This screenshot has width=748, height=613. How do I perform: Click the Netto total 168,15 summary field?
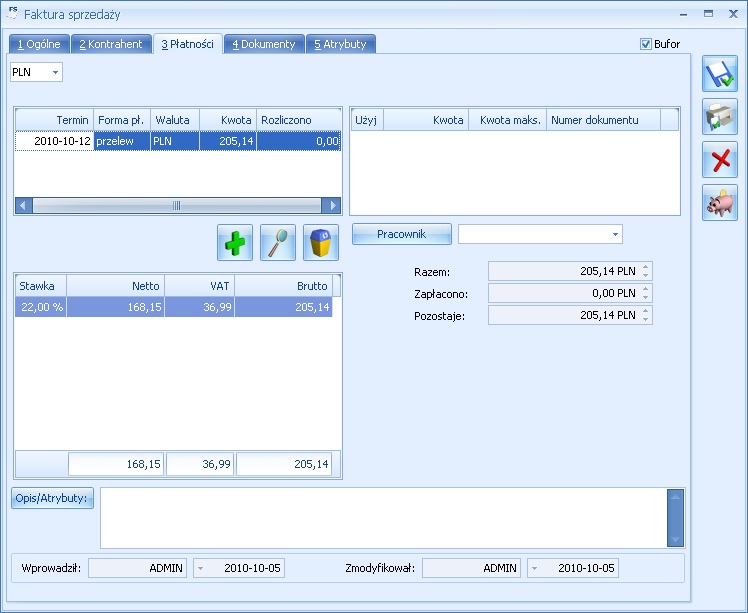(x=116, y=464)
